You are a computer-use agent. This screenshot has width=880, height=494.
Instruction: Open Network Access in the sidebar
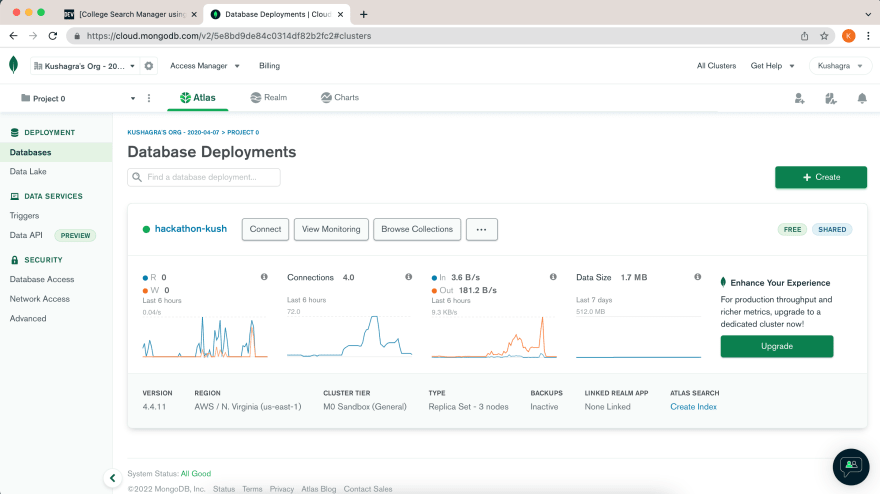(39, 299)
